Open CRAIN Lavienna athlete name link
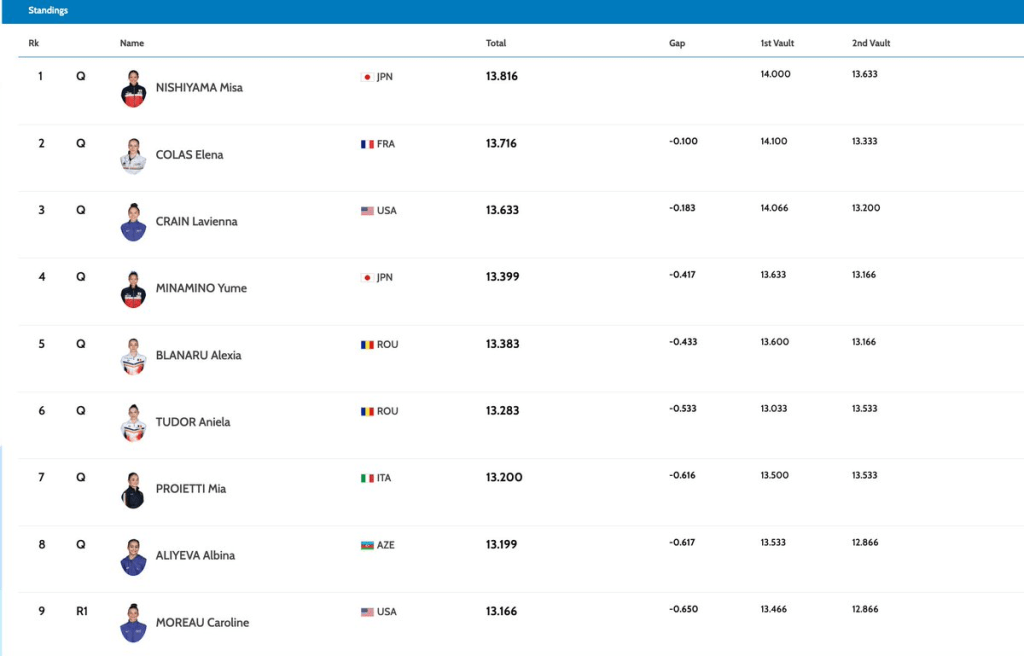 click(x=197, y=222)
